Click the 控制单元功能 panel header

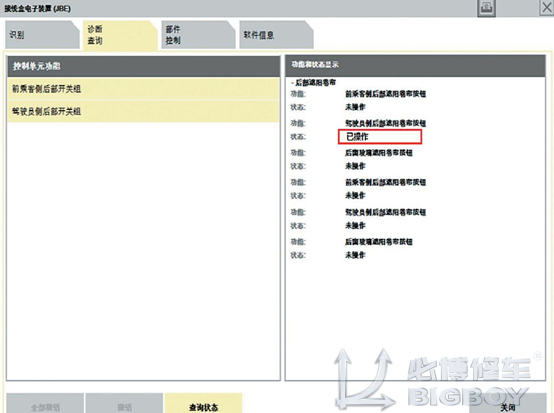pos(143,66)
